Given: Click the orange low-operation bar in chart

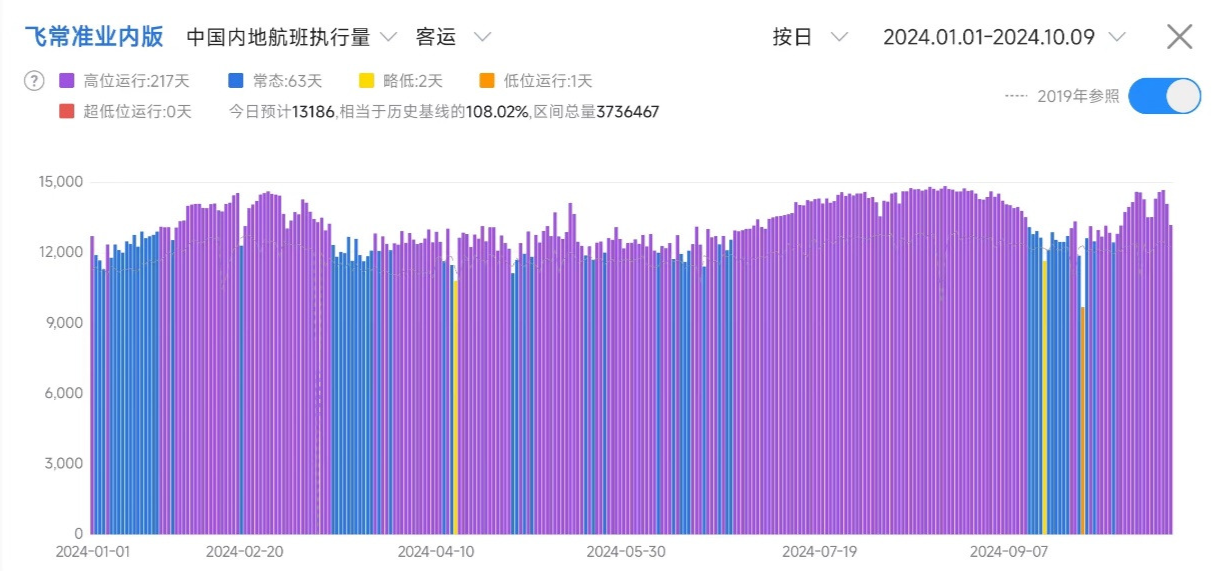Looking at the screenshot, I should [x=1083, y=420].
